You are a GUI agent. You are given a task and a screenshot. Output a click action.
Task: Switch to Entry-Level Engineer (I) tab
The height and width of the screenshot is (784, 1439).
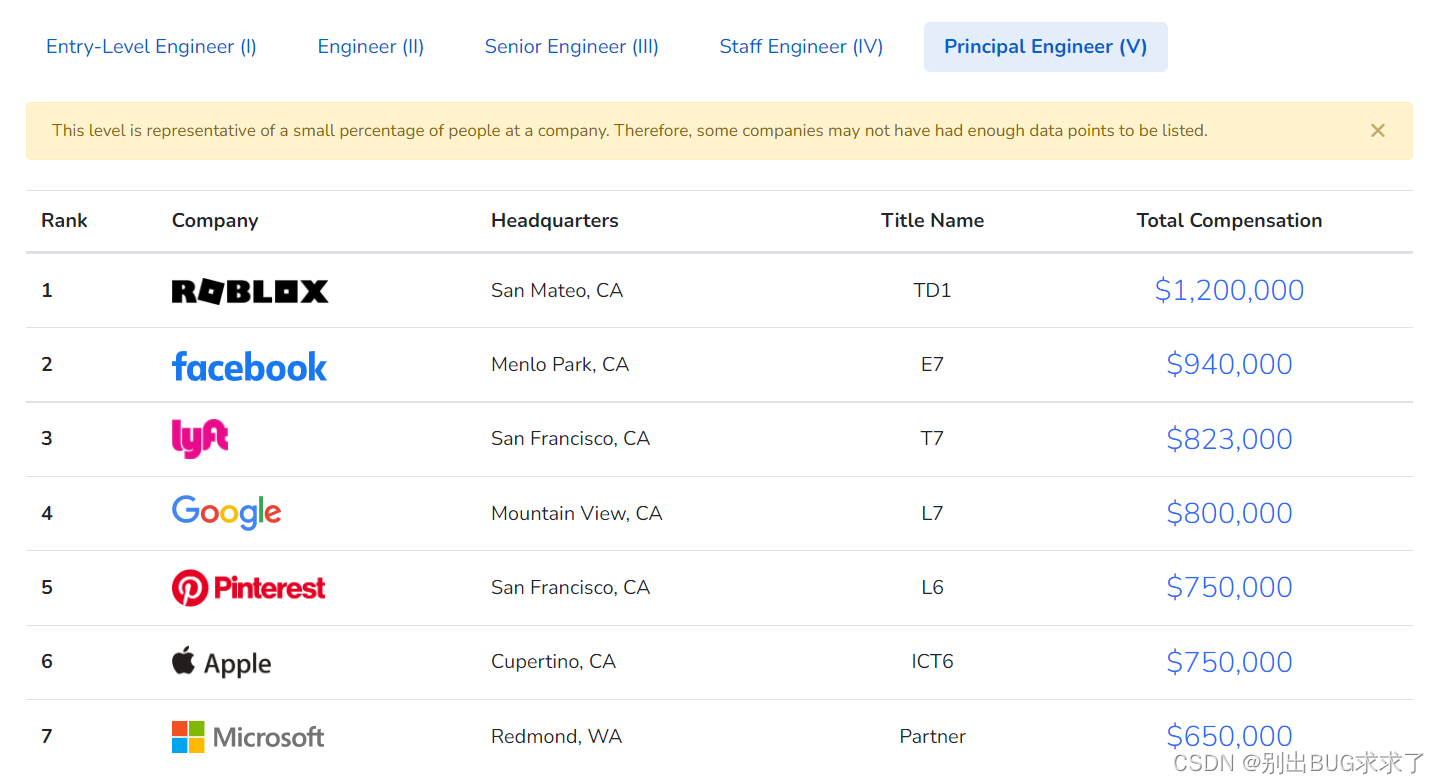point(152,47)
